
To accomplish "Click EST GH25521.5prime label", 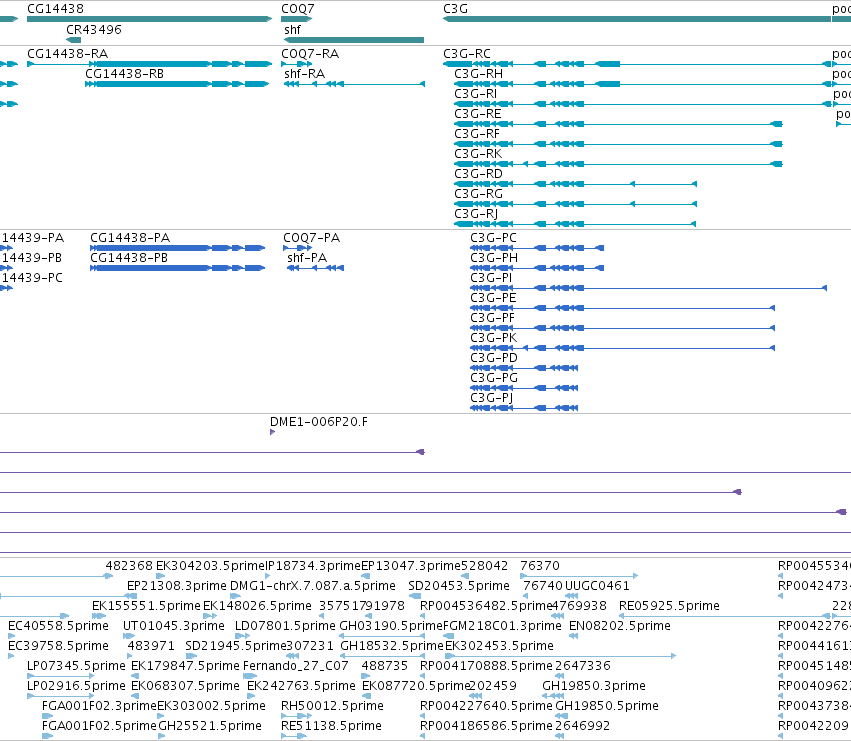I will [210, 726].
